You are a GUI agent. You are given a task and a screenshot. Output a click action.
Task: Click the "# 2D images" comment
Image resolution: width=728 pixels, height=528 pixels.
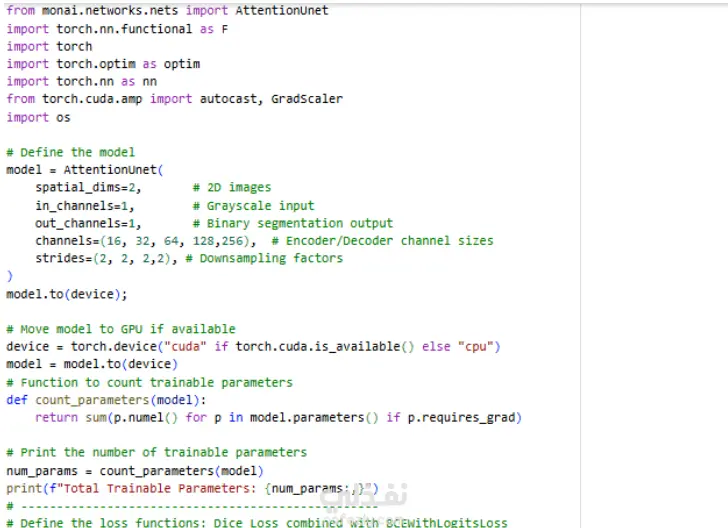pyautogui.click(x=232, y=188)
